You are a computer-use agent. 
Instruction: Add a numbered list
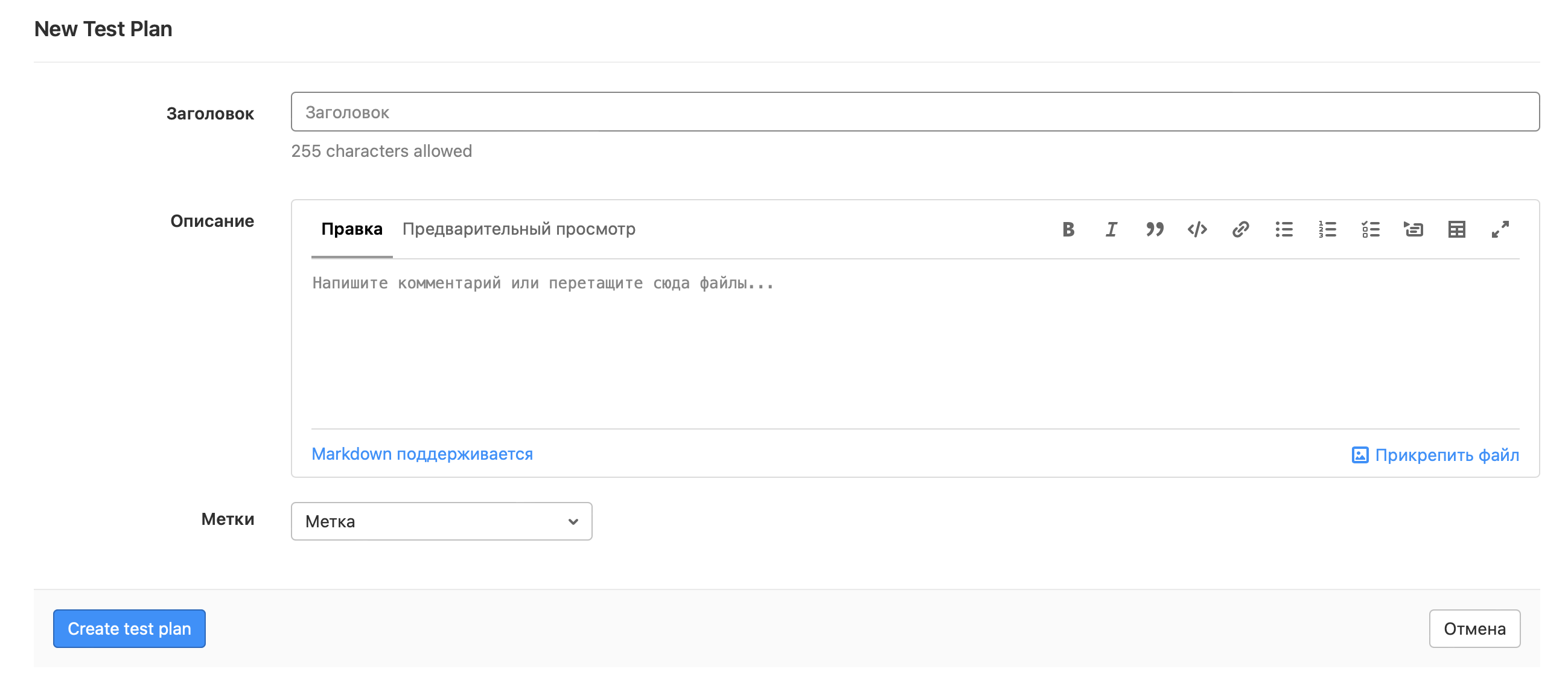[x=1327, y=229]
